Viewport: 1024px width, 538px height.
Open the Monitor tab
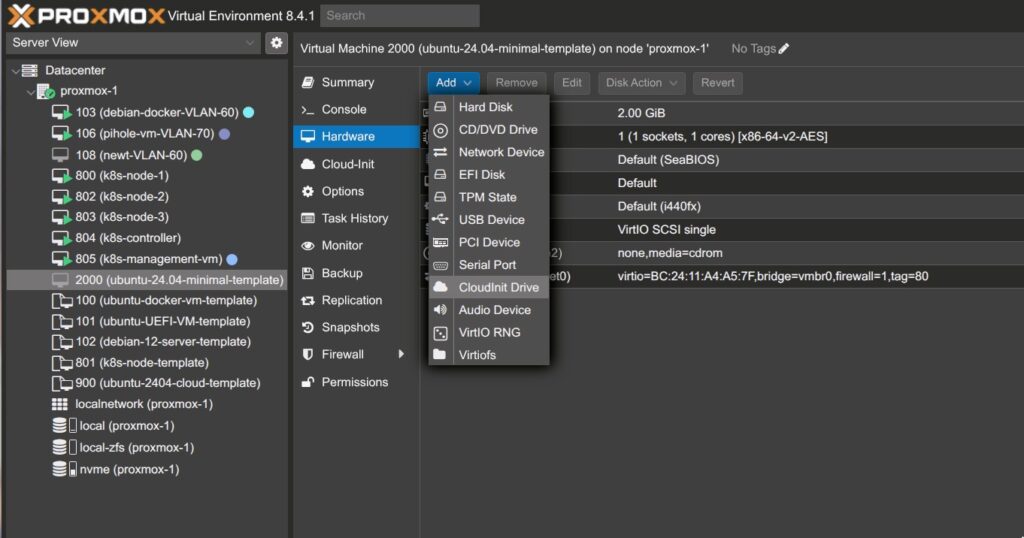[x=356, y=245]
